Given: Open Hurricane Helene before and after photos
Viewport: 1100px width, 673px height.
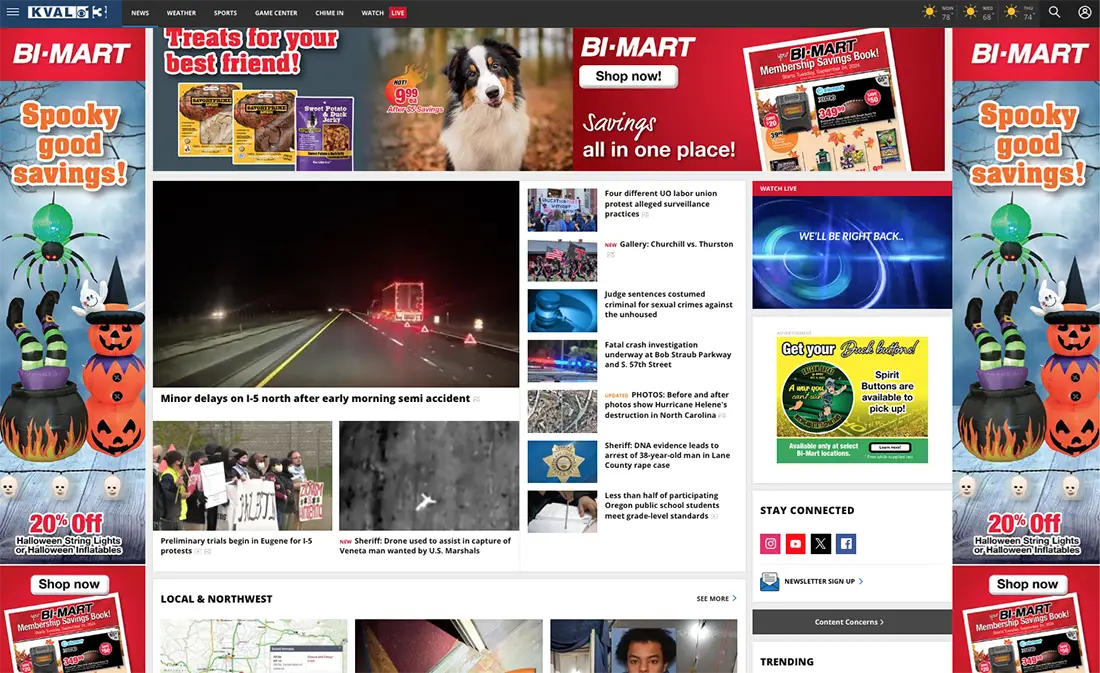Looking at the screenshot, I should 666,405.
